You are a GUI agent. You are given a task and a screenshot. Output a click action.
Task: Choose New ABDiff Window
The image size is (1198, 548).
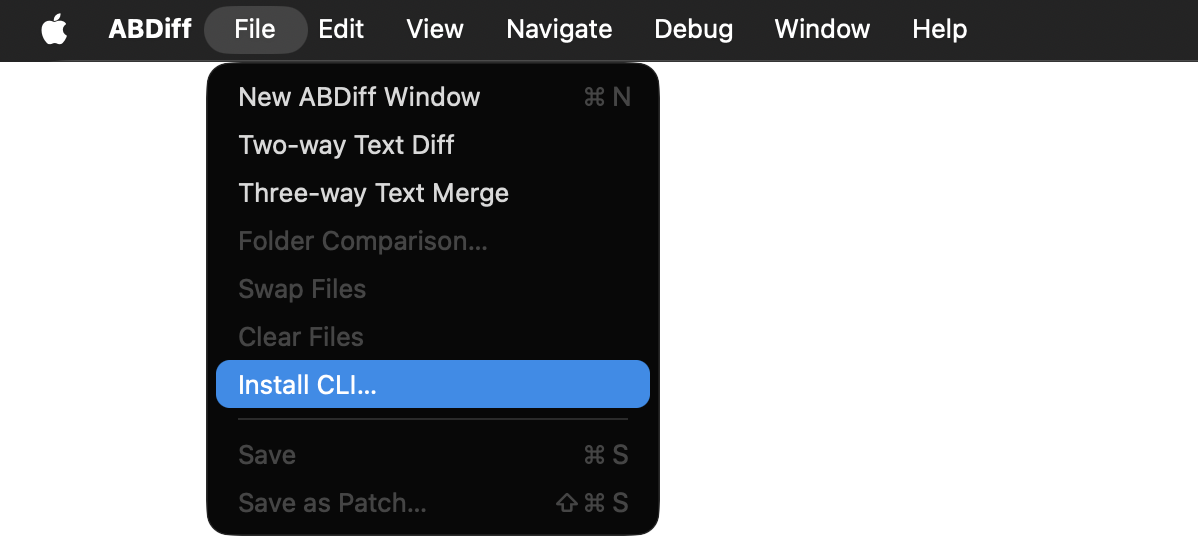[359, 97]
